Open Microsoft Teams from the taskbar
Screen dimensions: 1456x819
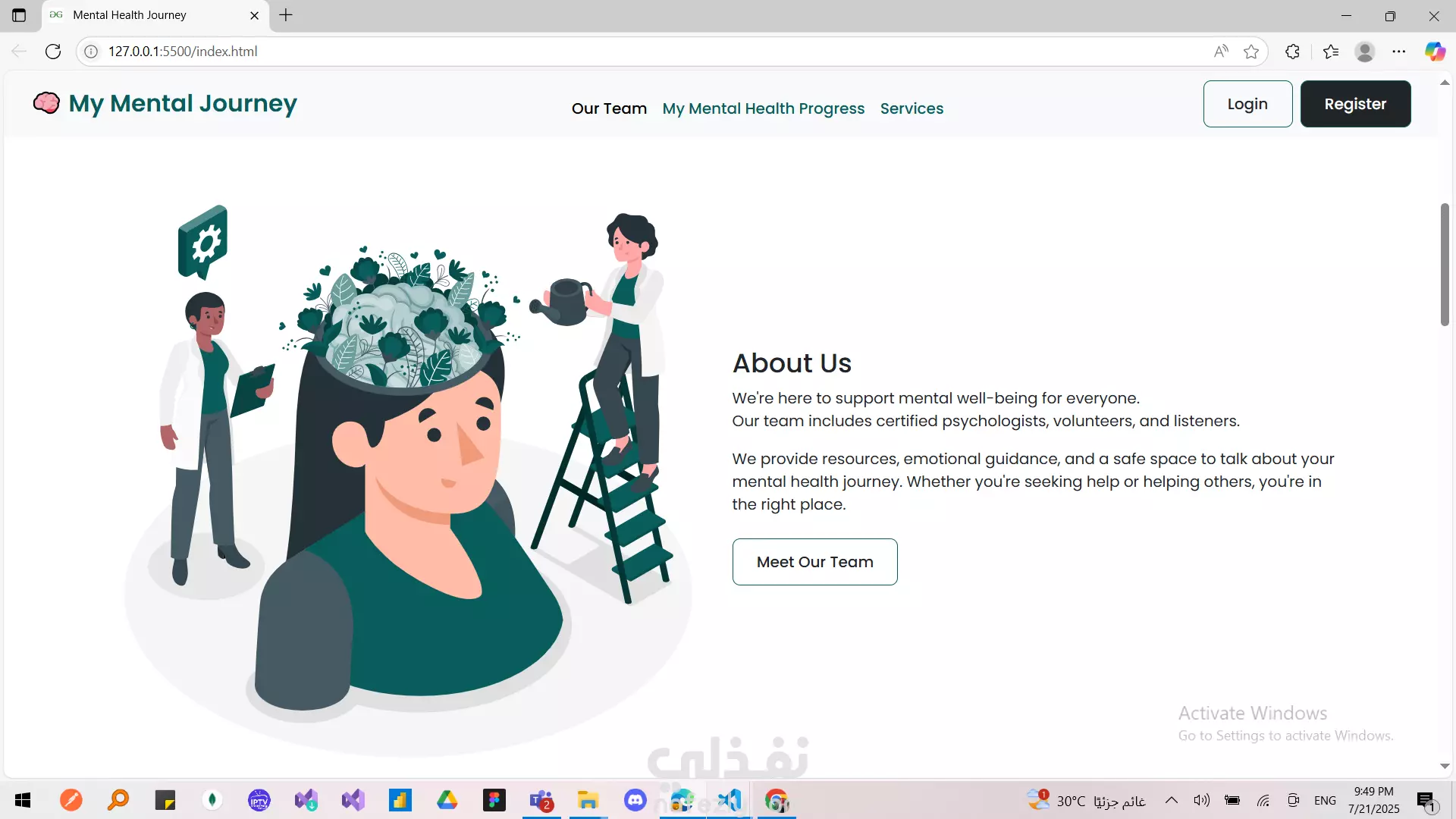tap(541, 800)
